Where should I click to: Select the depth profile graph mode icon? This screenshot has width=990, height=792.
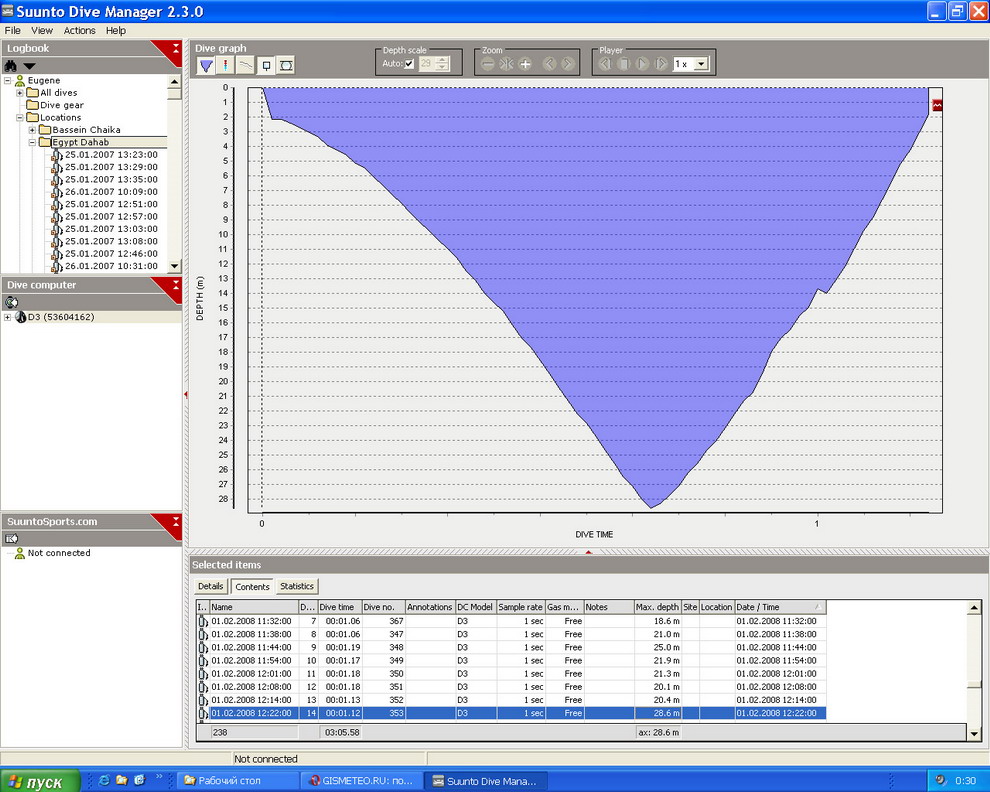coord(206,65)
